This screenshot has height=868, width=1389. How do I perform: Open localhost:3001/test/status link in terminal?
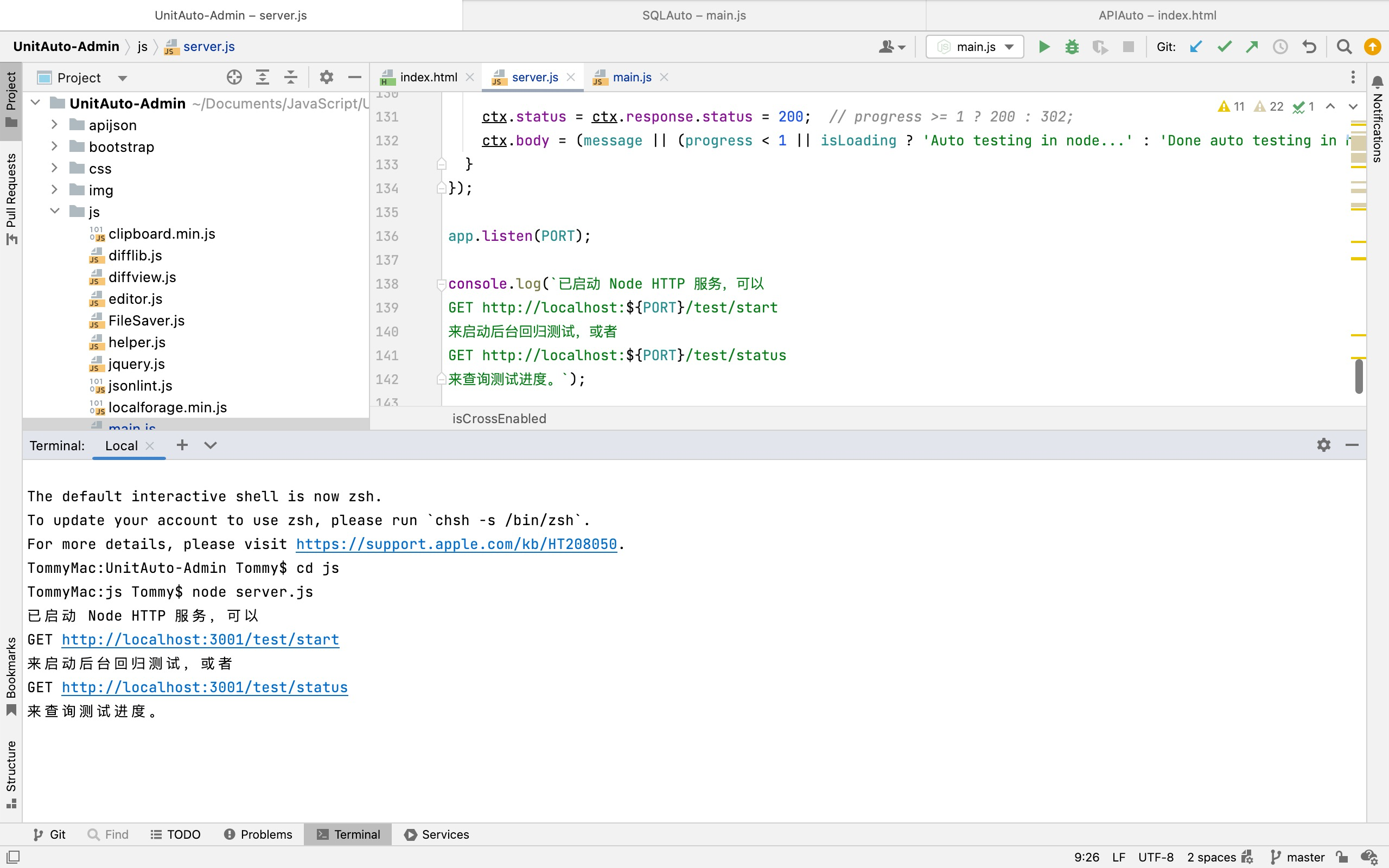(x=205, y=687)
